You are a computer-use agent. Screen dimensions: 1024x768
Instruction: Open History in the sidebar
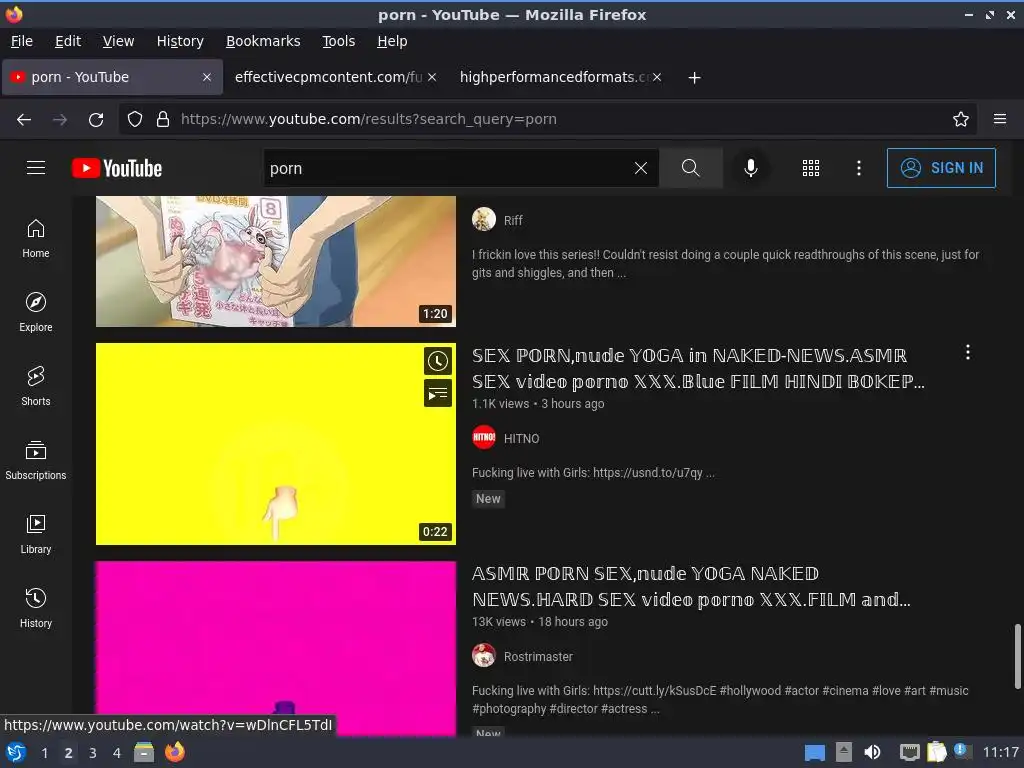click(36, 609)
